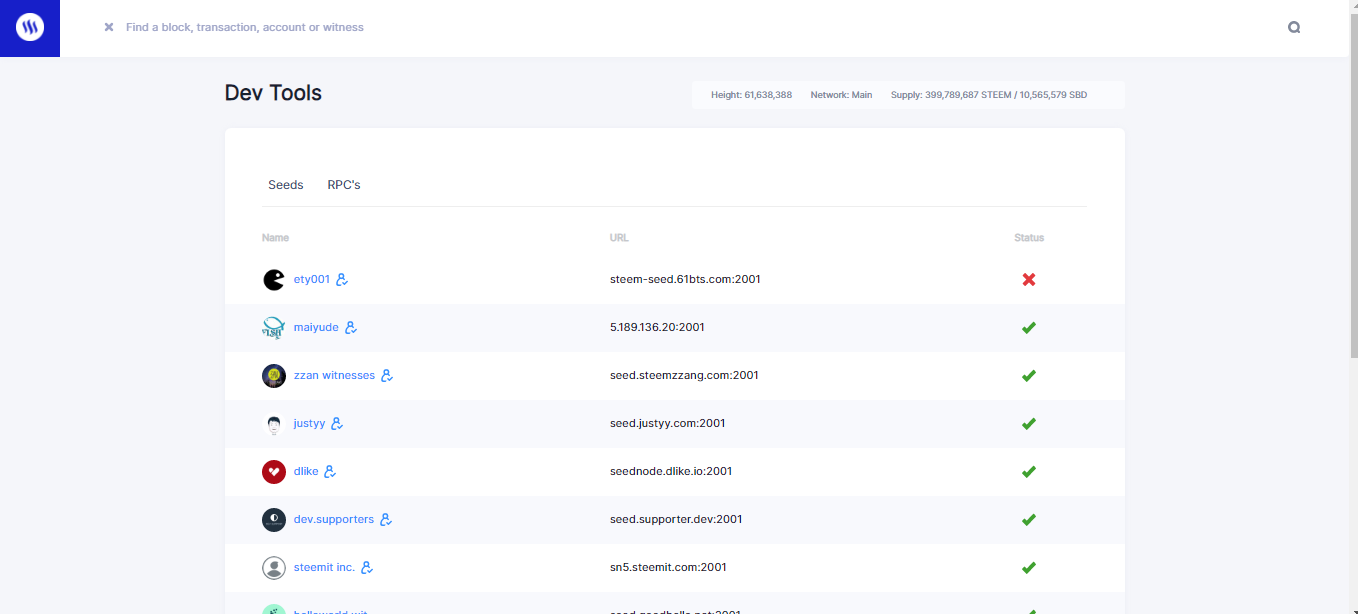
Task: Click dev.supporters avatar image
Action: coord(274,520)
